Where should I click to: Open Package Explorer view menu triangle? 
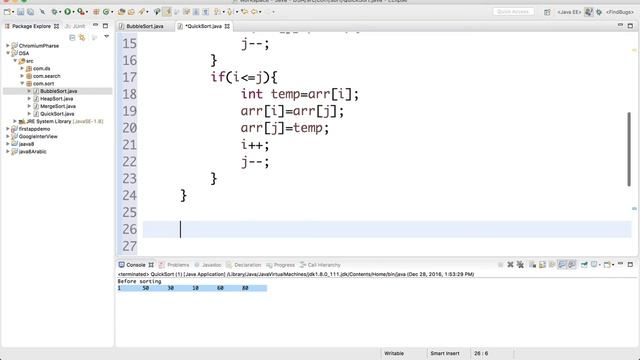tap(107, 37)
